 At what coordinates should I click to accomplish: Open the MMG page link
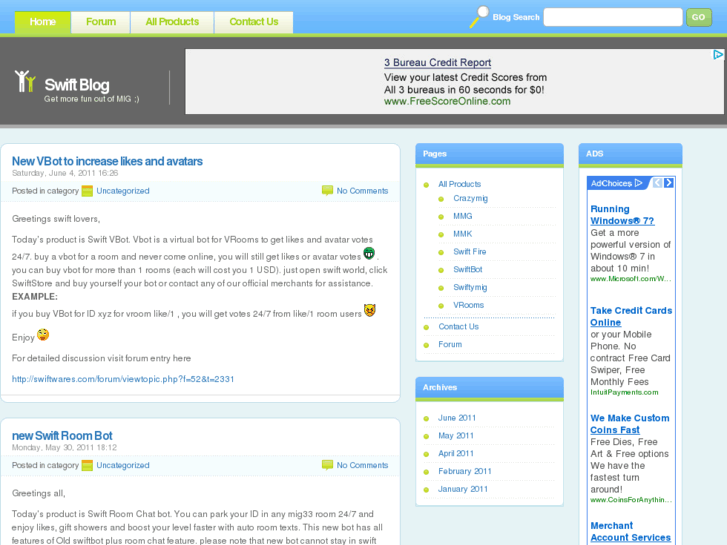463,216
